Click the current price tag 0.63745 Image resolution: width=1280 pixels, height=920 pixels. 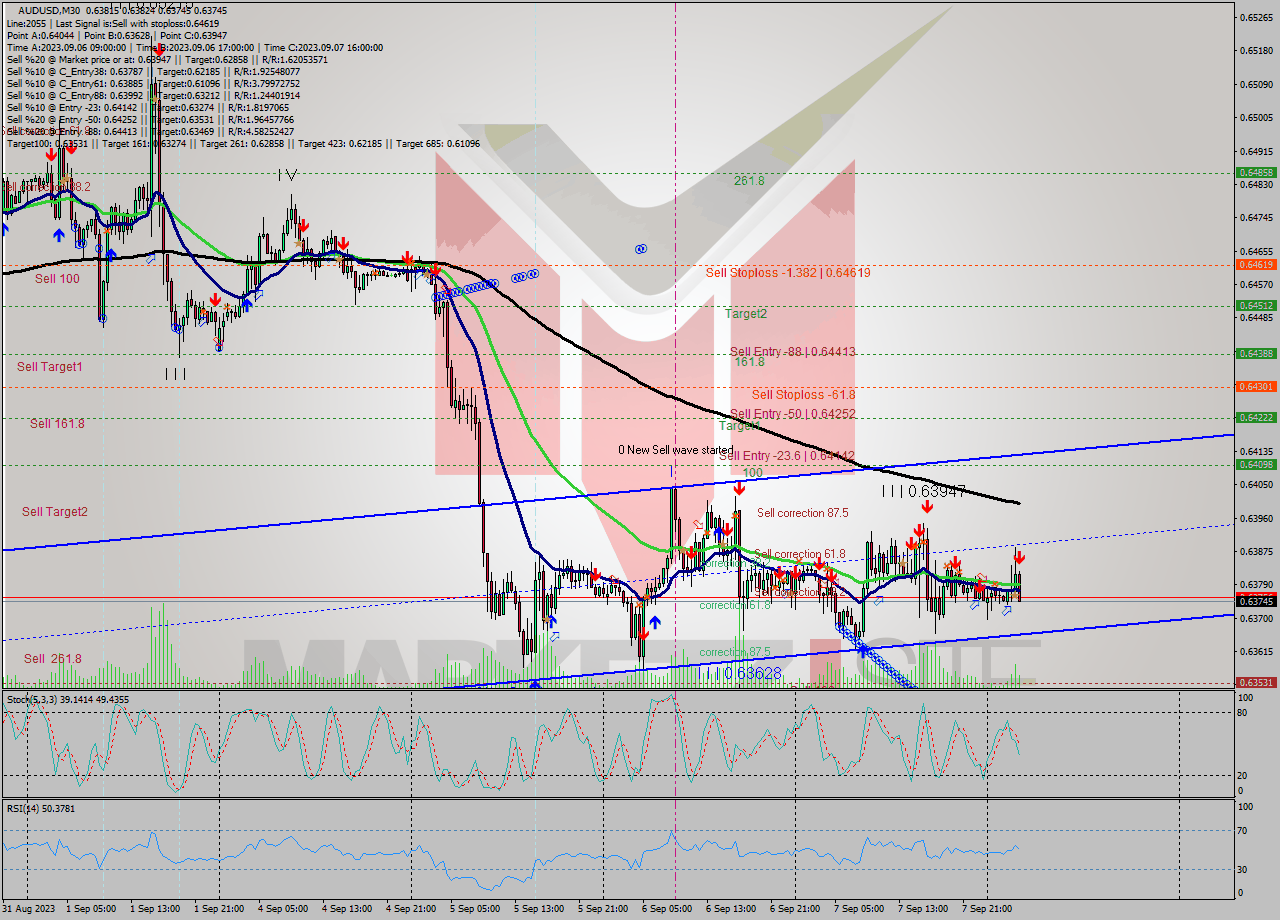tap(1256, 601)
